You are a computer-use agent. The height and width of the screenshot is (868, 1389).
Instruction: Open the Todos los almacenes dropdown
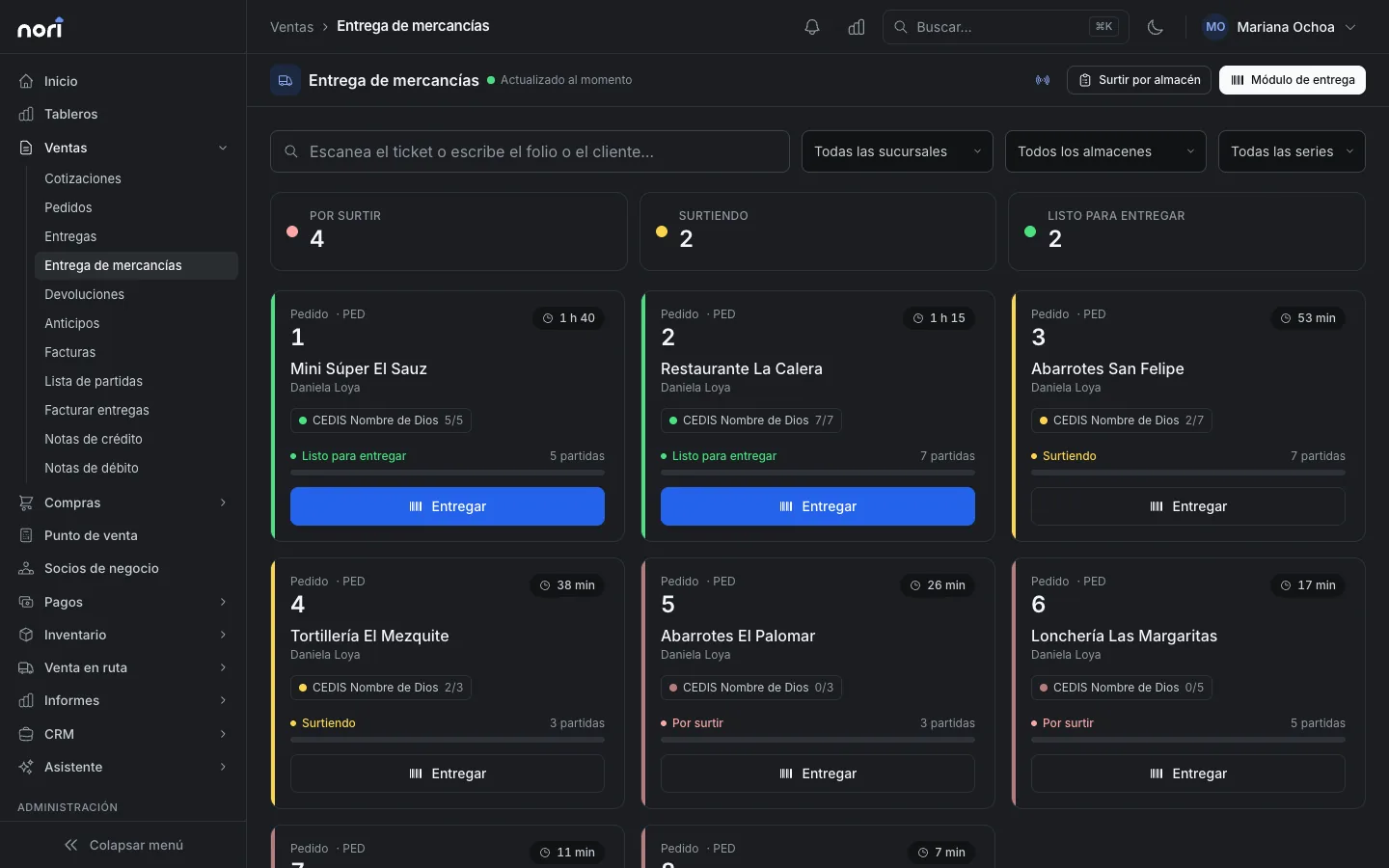pyautogui.click(x=1105, y=151)
